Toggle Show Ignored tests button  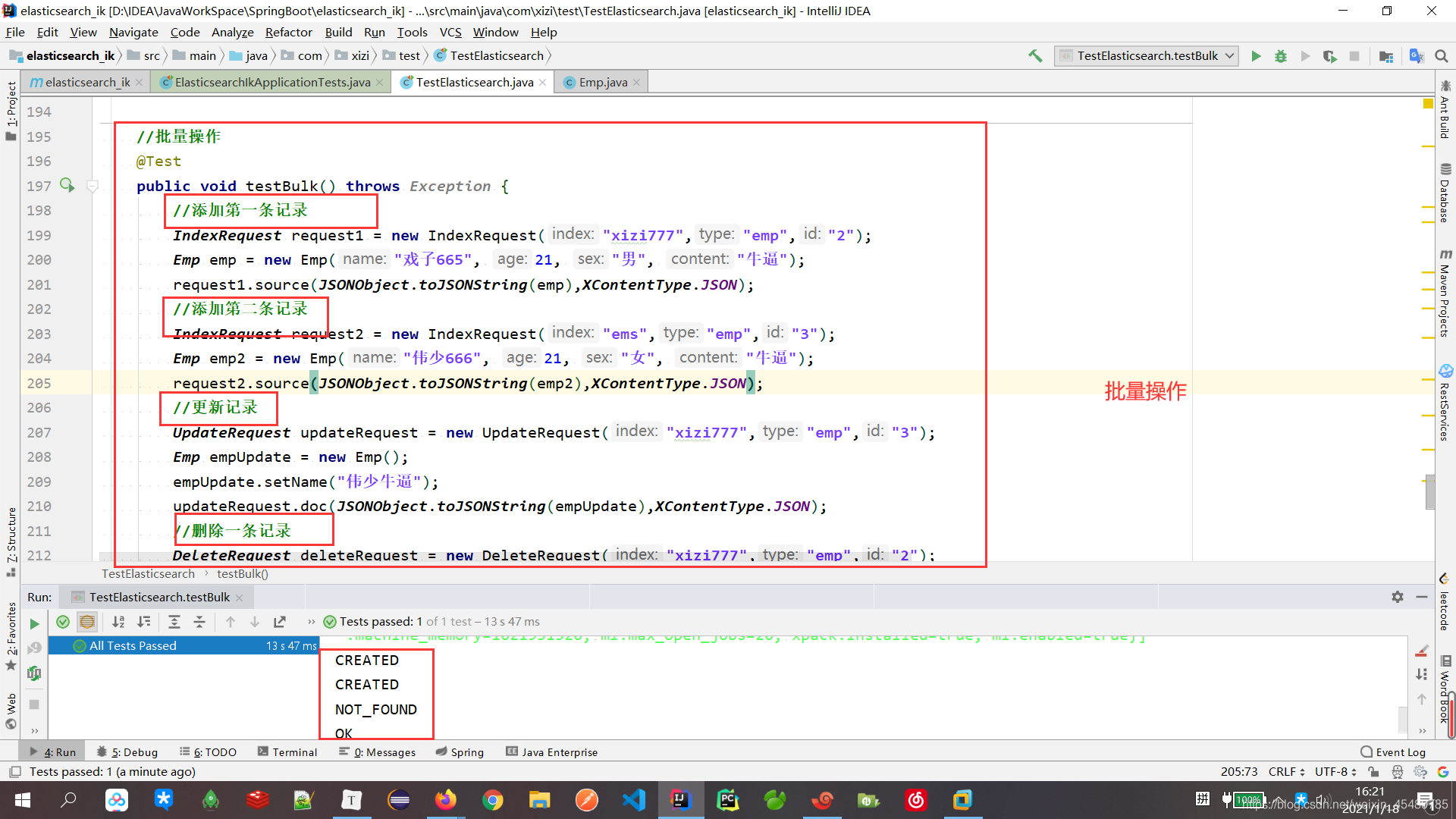87,622
